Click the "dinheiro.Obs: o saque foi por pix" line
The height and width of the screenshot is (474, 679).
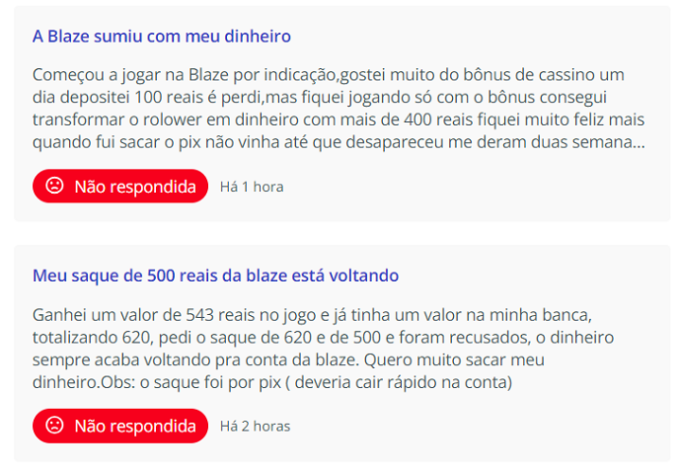pos(272,381)
